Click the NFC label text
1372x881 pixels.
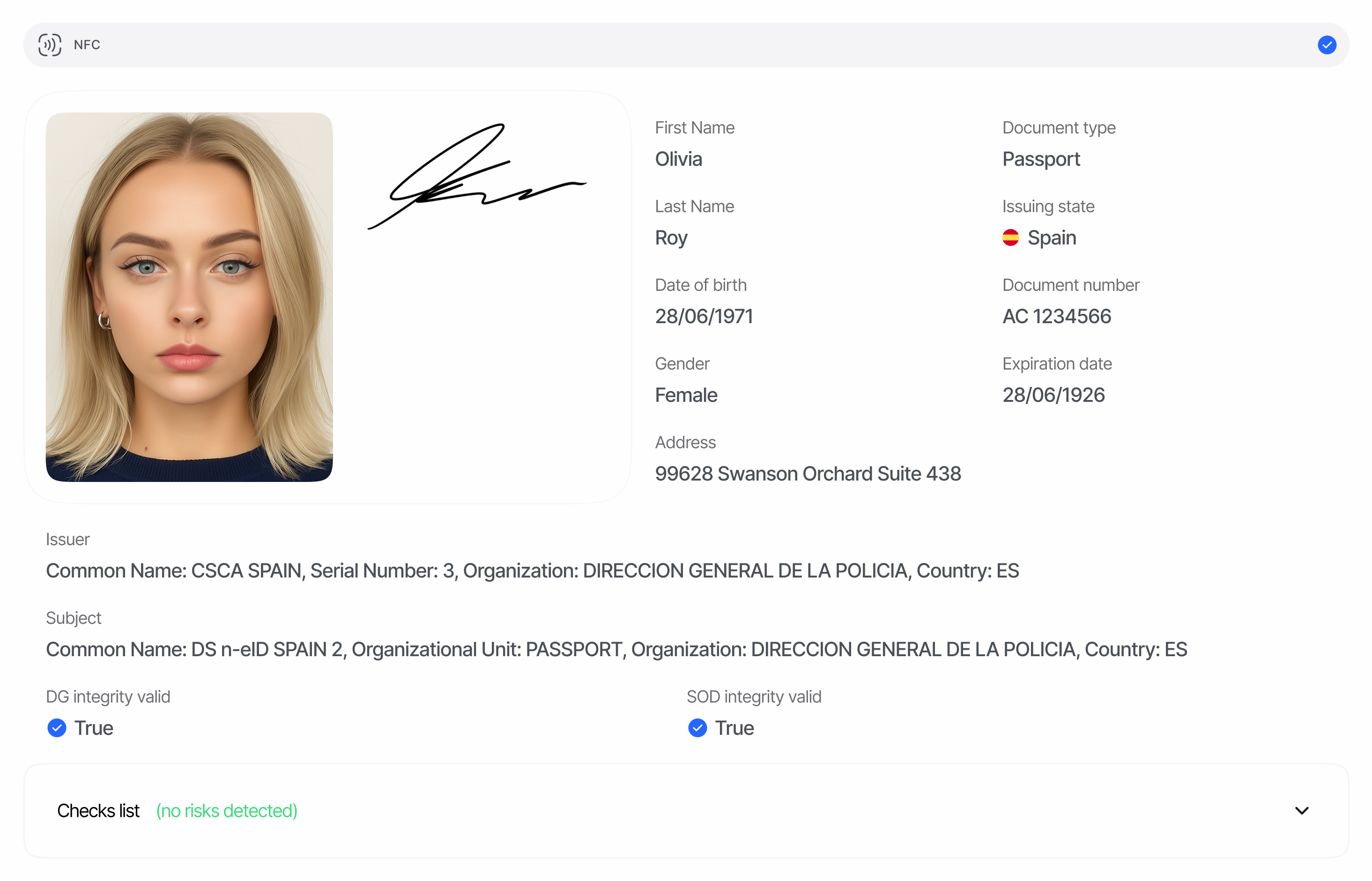click(x=87, y=44)
